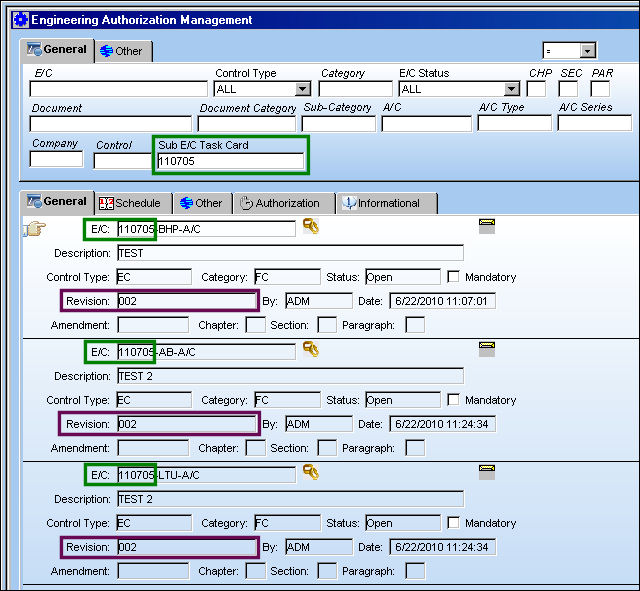Click the Engineering Authorization Management title bar icon
This screenshot has width=640, height=591.
(x=21, y=20)
